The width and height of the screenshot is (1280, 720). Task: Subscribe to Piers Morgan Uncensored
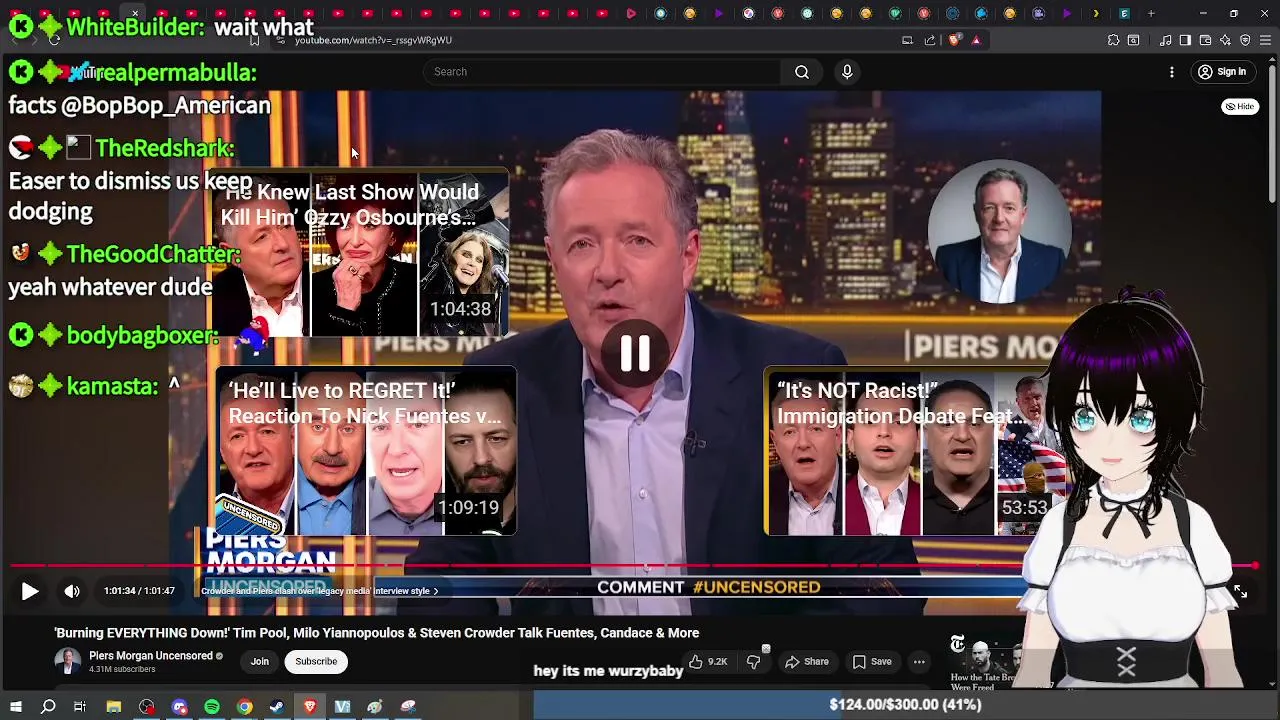tap(316, 661)
